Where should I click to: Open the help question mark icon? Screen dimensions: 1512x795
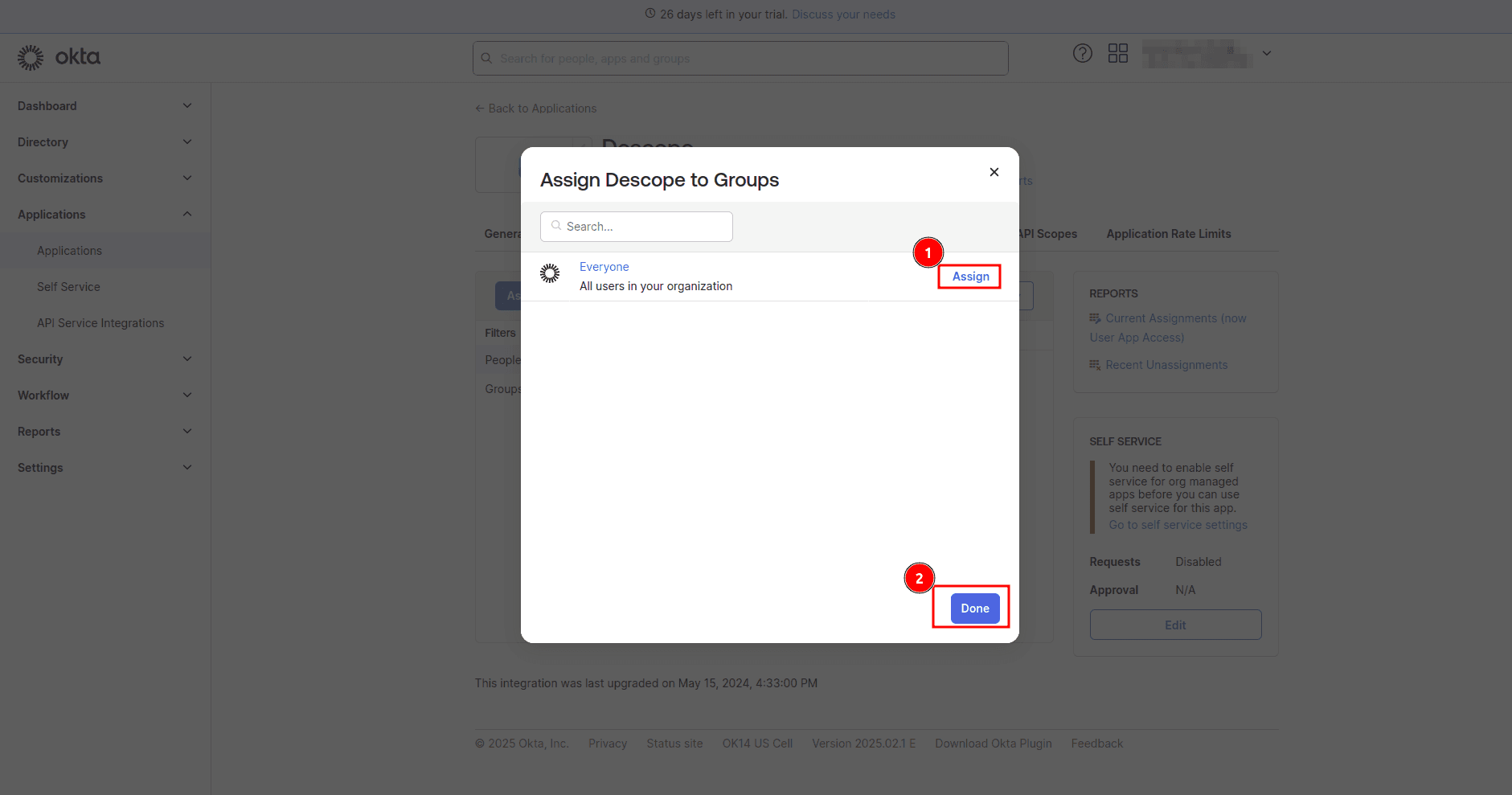pos(1082,53)
